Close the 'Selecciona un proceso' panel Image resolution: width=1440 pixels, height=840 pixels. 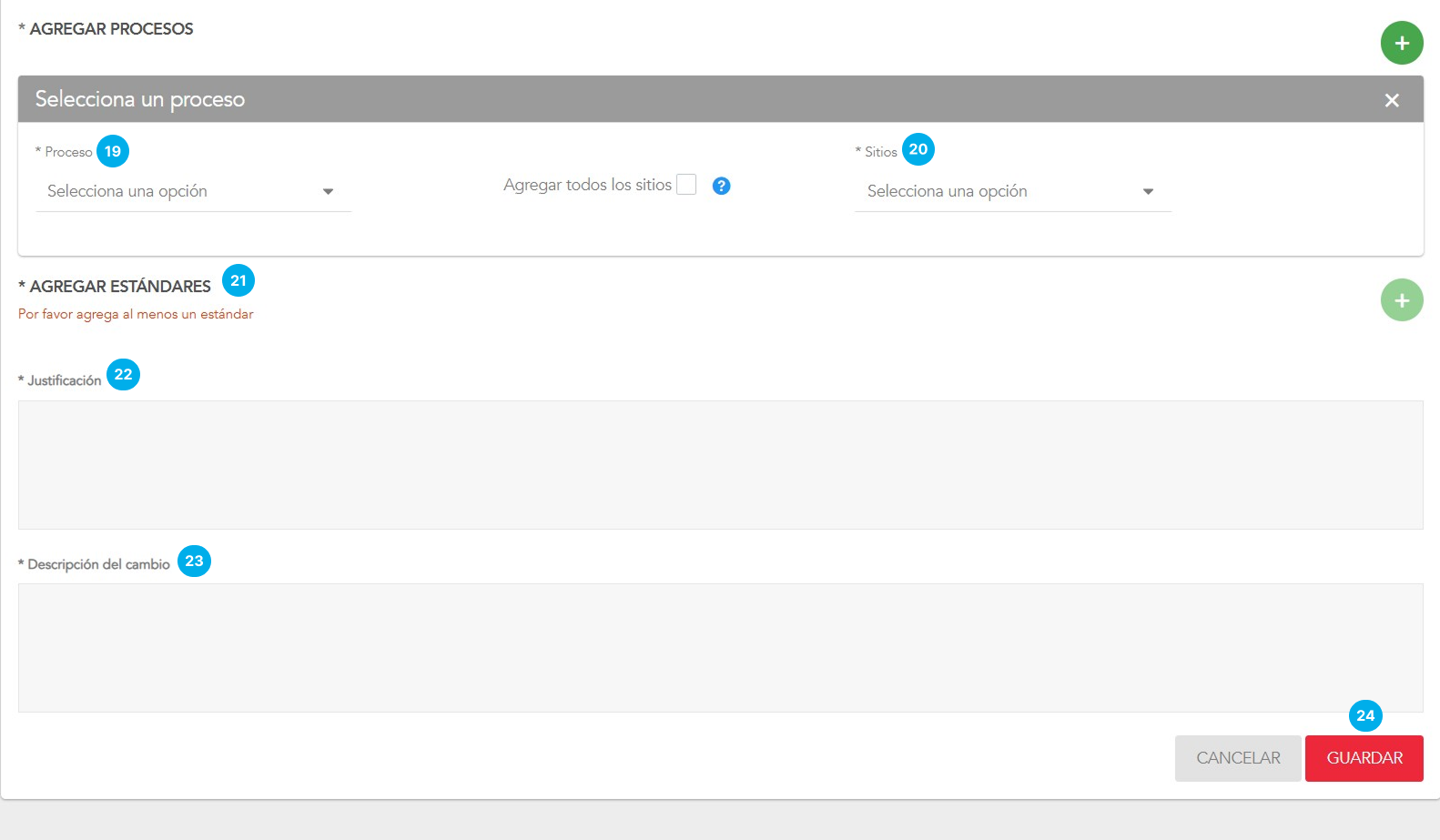(x=1391, y=100)
